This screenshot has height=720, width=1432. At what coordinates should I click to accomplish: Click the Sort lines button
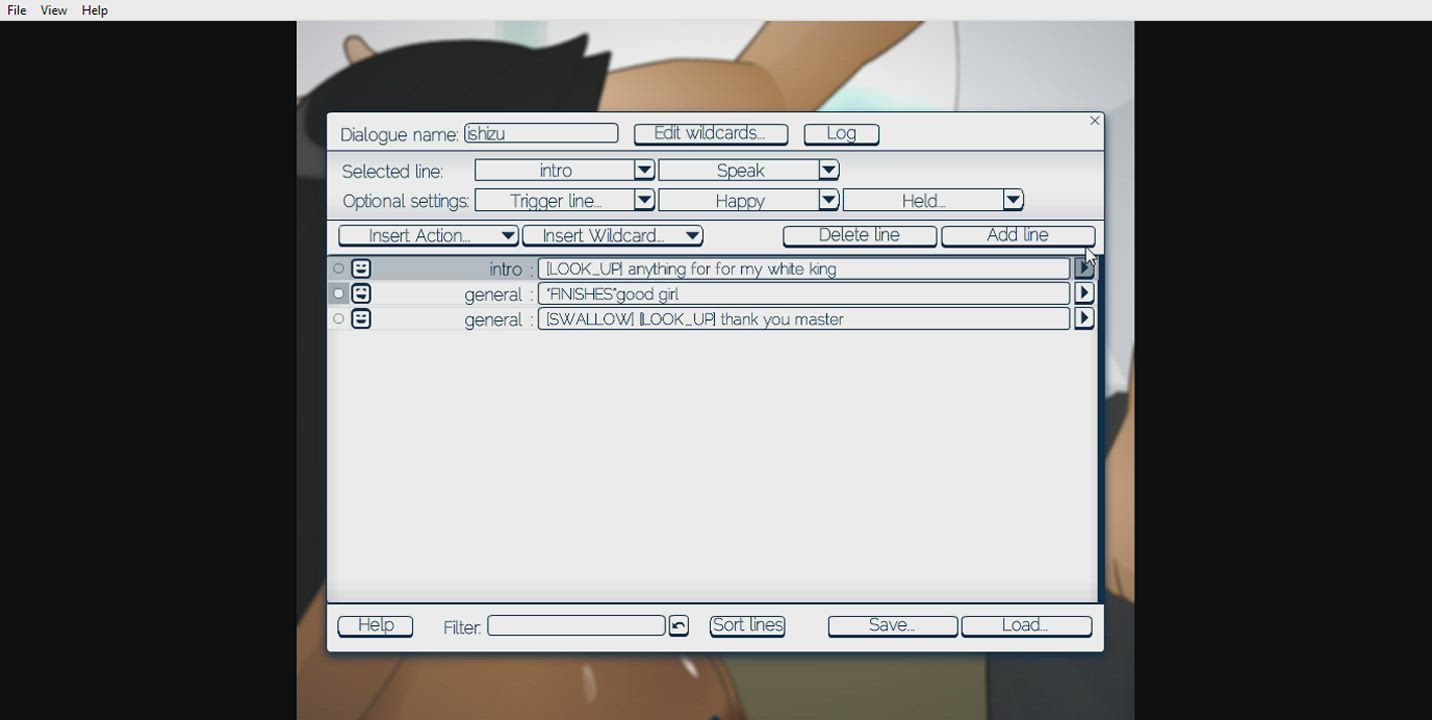click(747, 626)
